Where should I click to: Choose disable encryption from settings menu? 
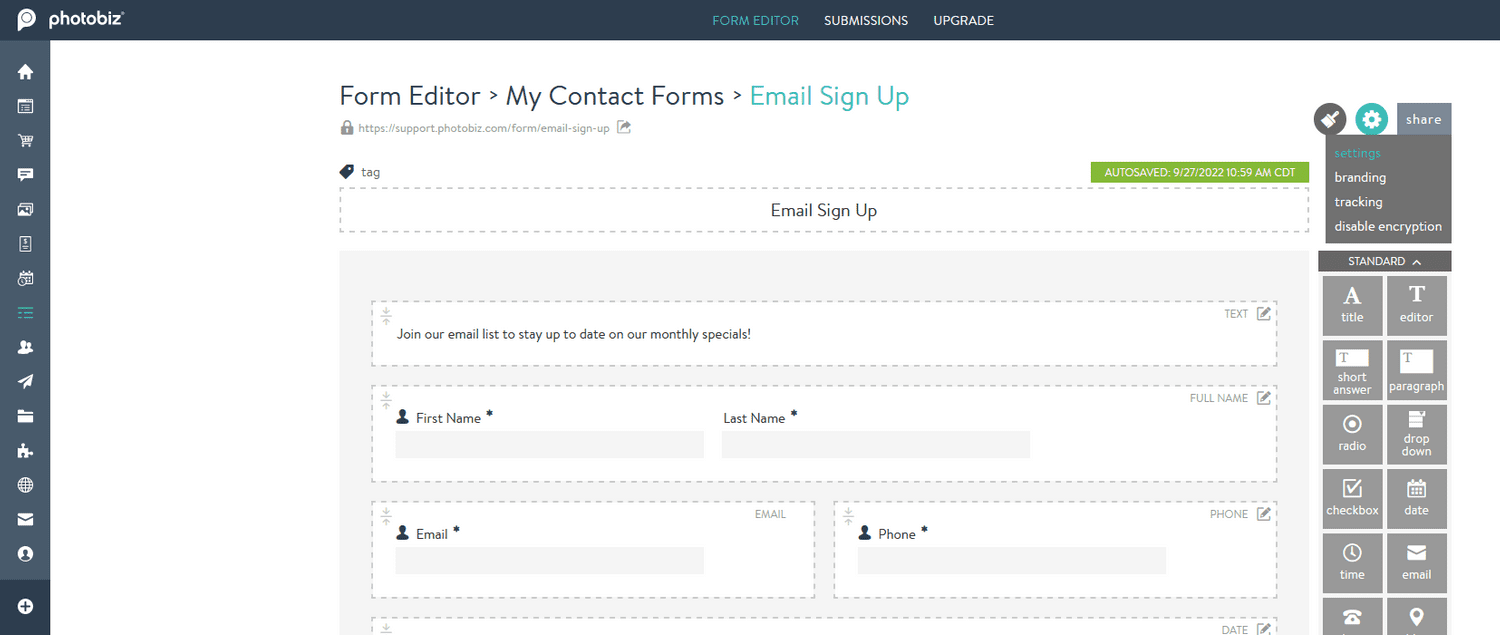1388,226
